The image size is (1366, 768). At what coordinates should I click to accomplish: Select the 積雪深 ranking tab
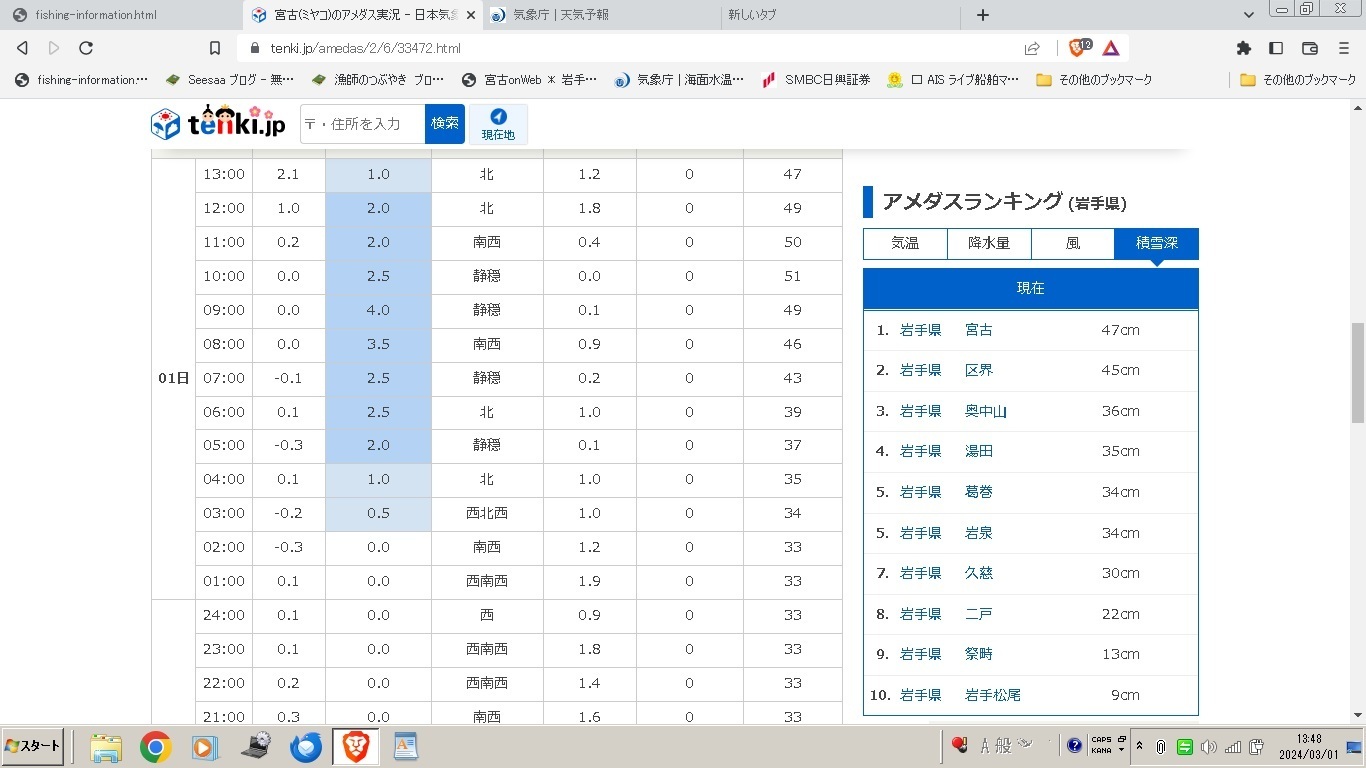(1157, 243)
